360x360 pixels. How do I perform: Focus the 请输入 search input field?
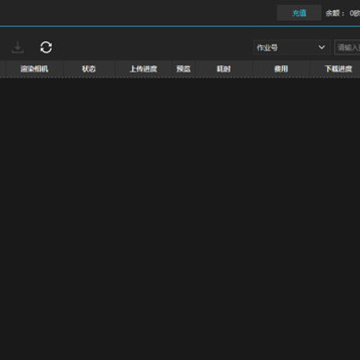tap(347, 47)
